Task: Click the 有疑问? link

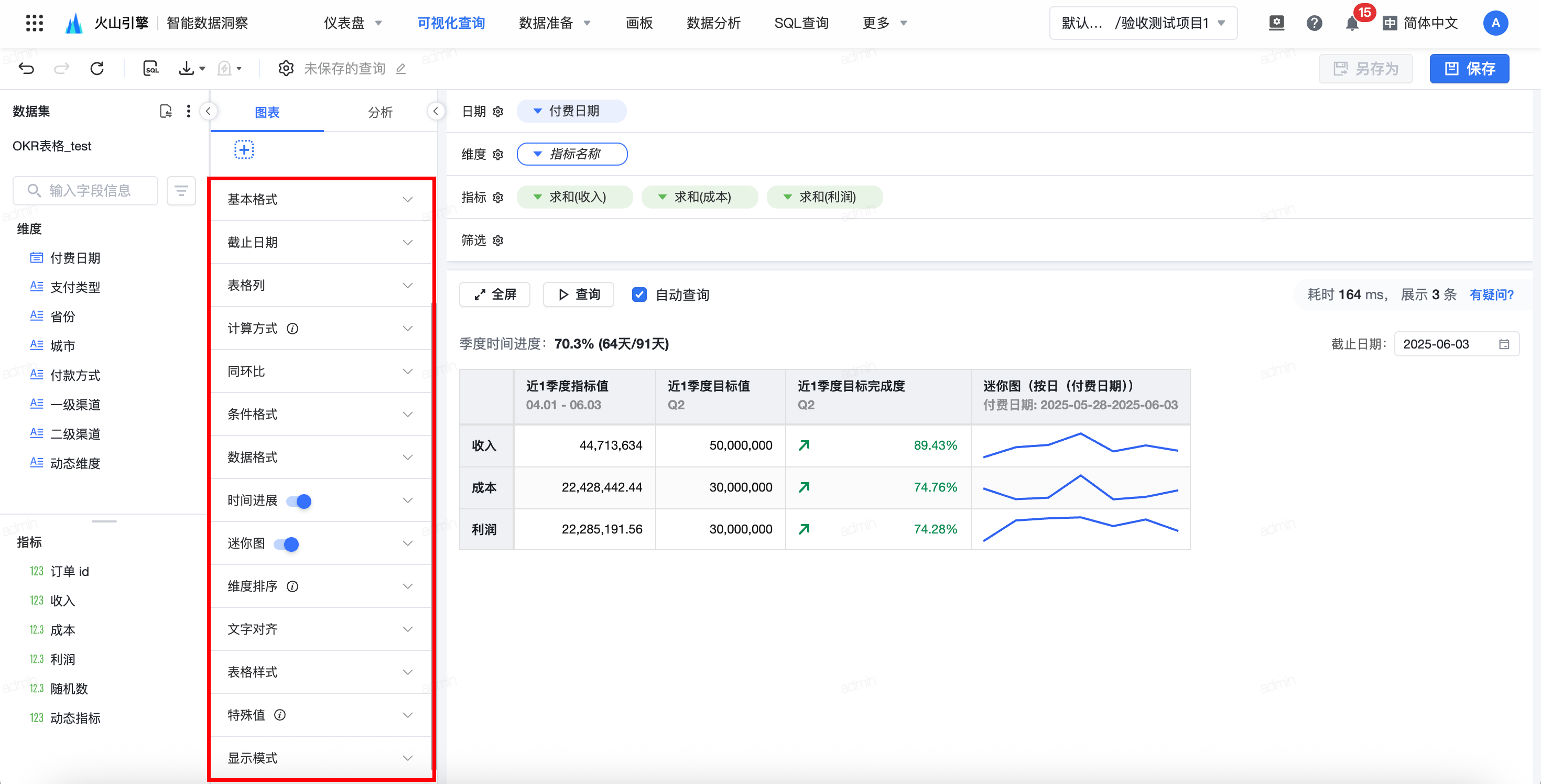Action: [1491, 294]
